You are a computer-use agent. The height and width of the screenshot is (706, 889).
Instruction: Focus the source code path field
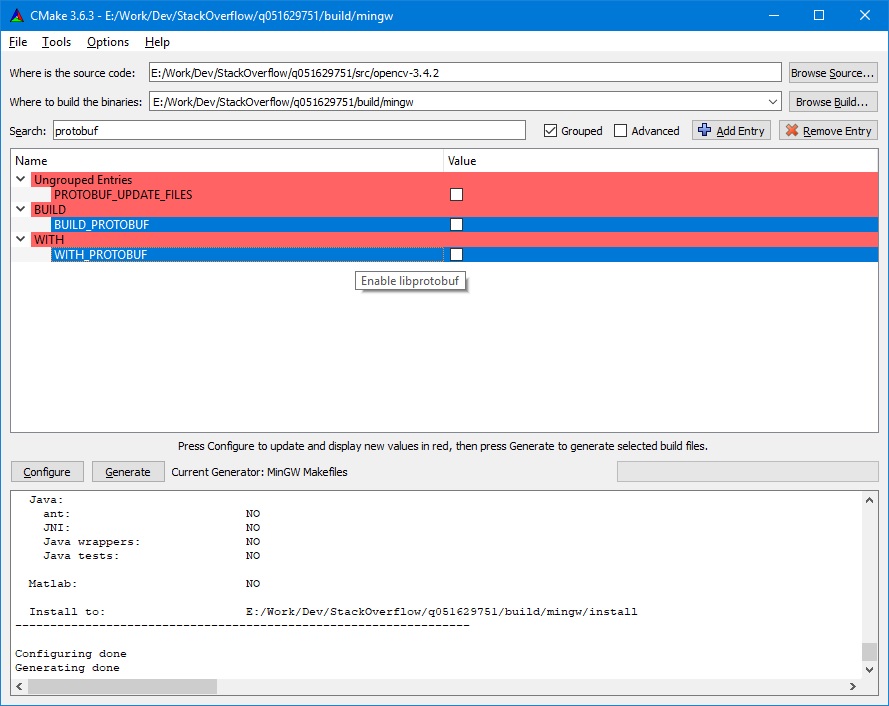465,73
